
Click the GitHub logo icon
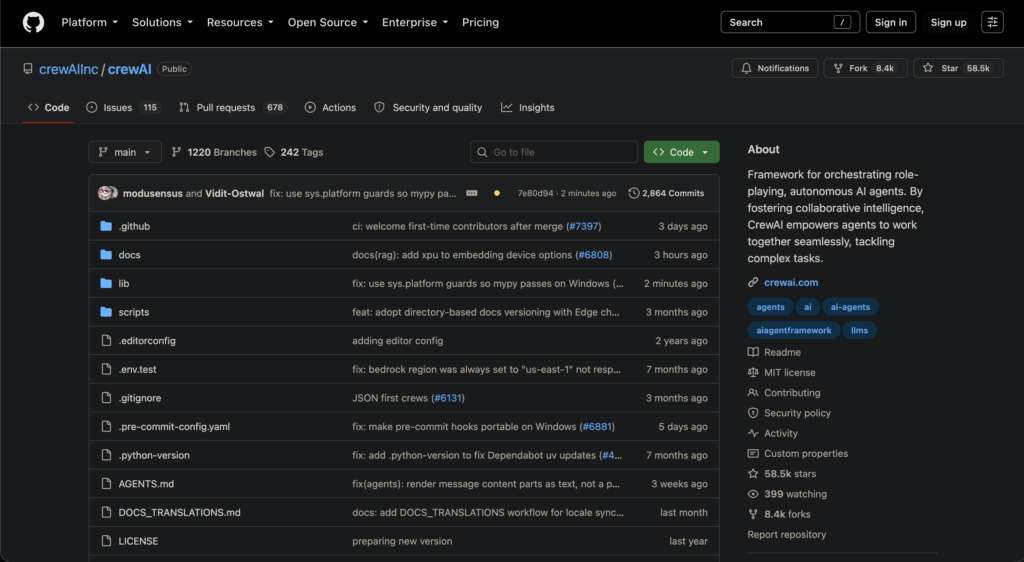(x=33, y=22)
